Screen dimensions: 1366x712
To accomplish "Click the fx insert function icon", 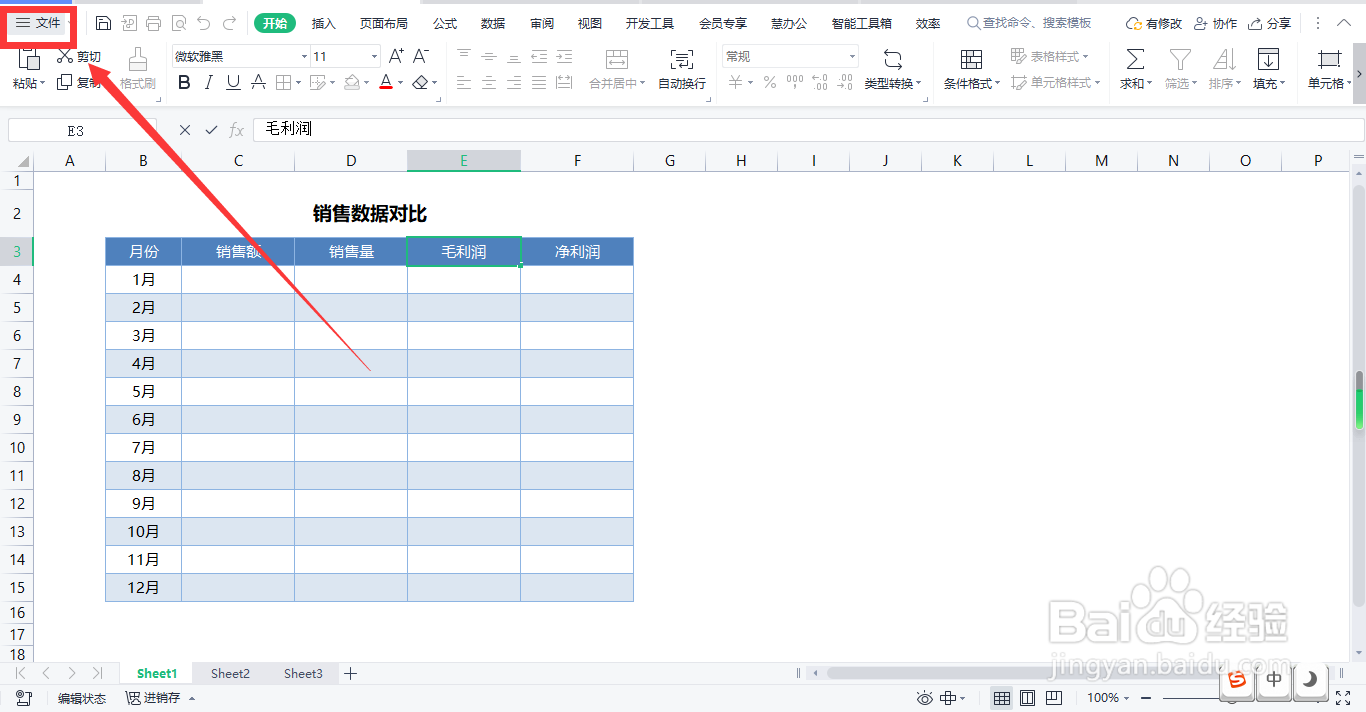I will tap(237, 130).
